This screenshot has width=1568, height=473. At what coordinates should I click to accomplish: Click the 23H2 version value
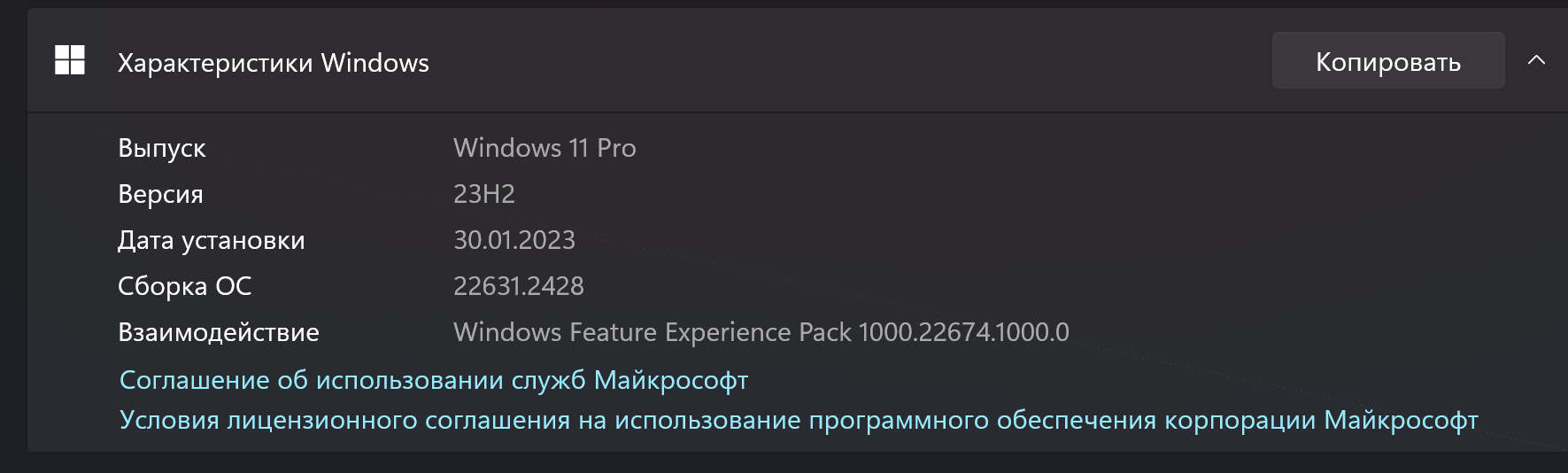[484, 194]
